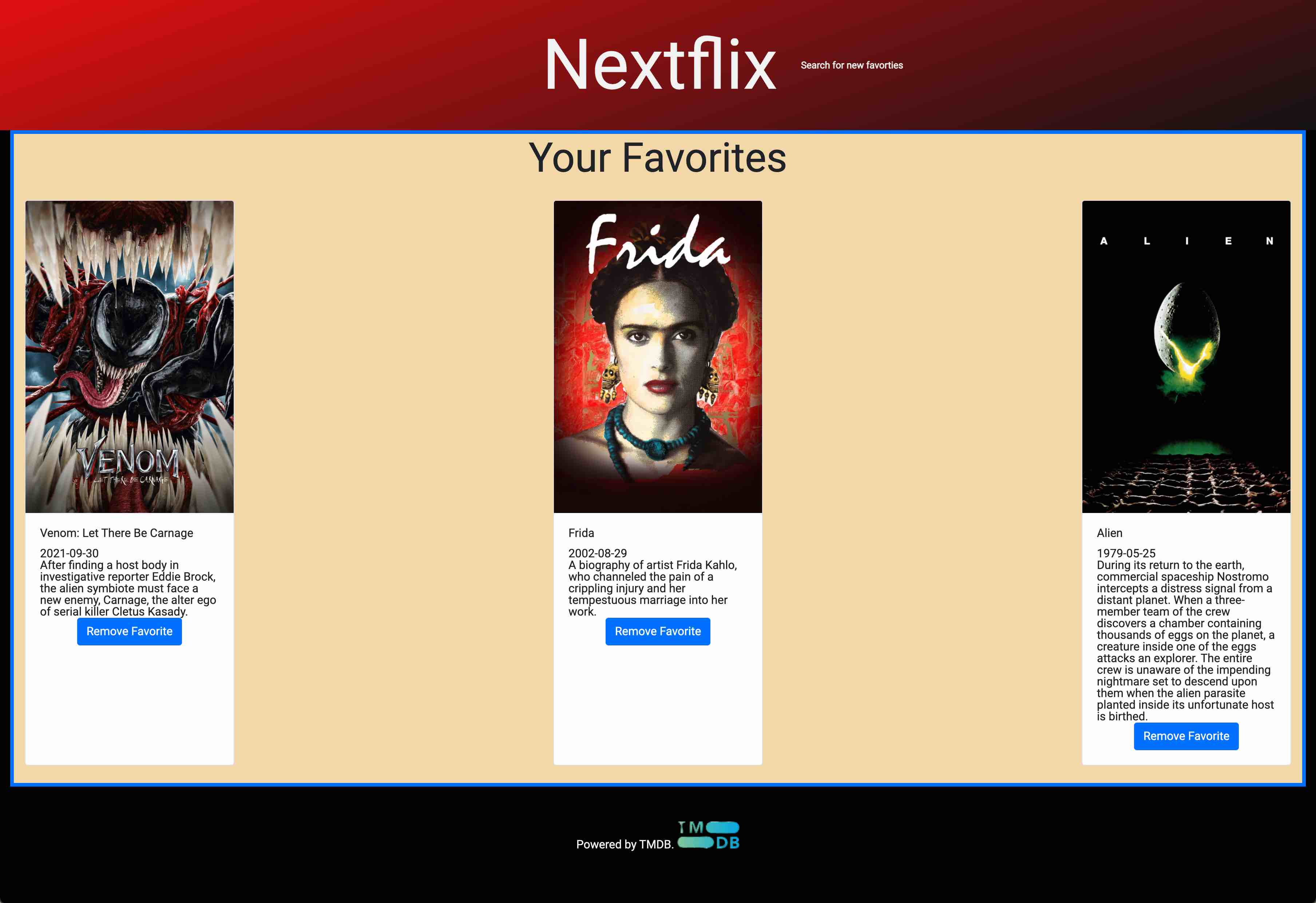Select the Venom: Let There Be Carnage title
The height and width of the screenshot is (903, 1316).
coord(116,533)
